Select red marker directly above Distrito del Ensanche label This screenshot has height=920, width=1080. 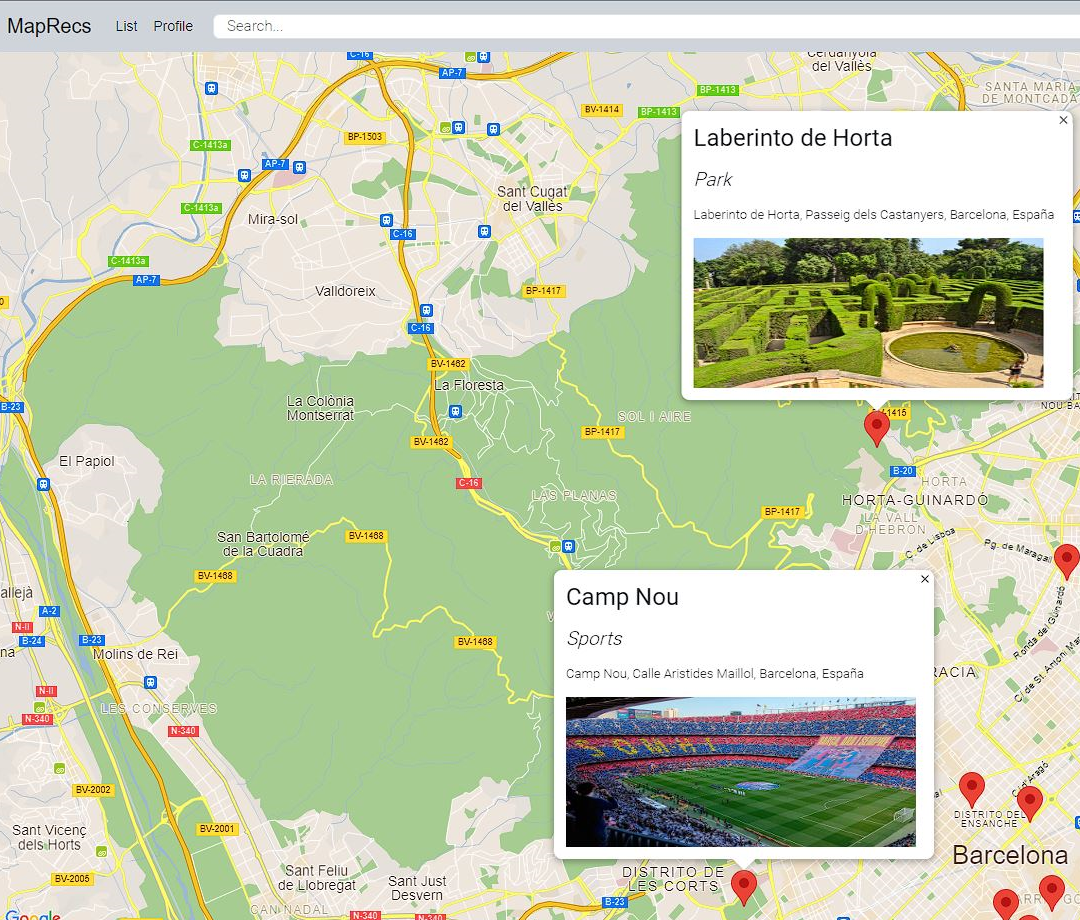(x=971, y=789)
